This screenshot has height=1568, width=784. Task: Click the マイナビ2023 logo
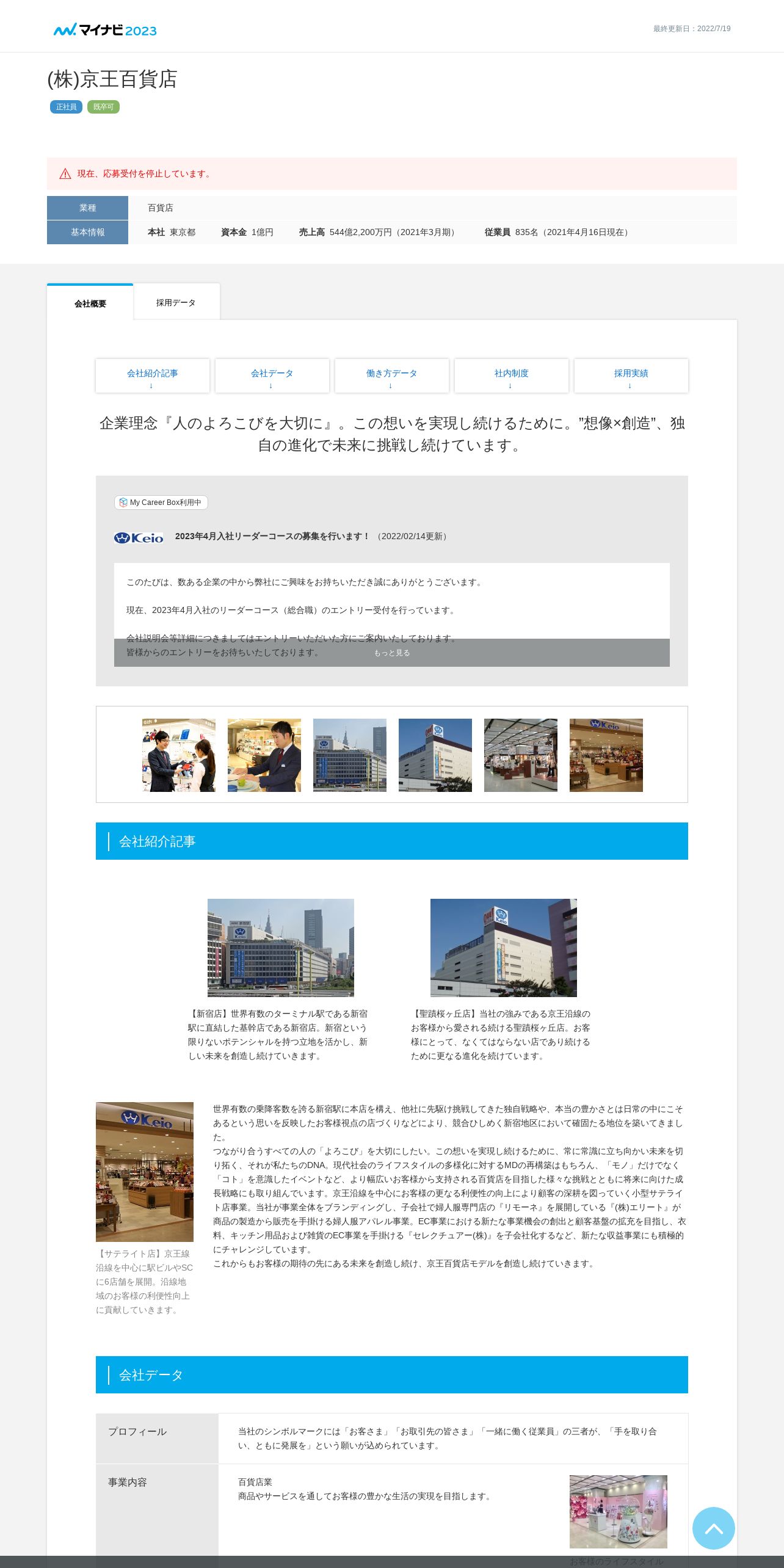tap(105, 30)
